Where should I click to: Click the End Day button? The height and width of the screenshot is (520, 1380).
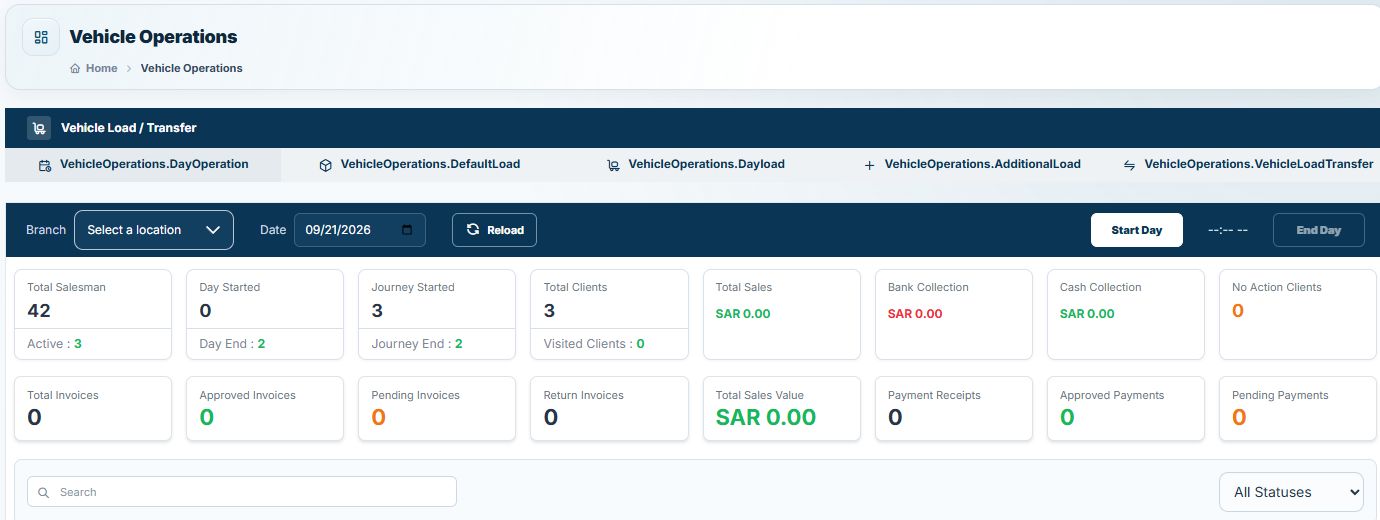(x=1318, y=230)
